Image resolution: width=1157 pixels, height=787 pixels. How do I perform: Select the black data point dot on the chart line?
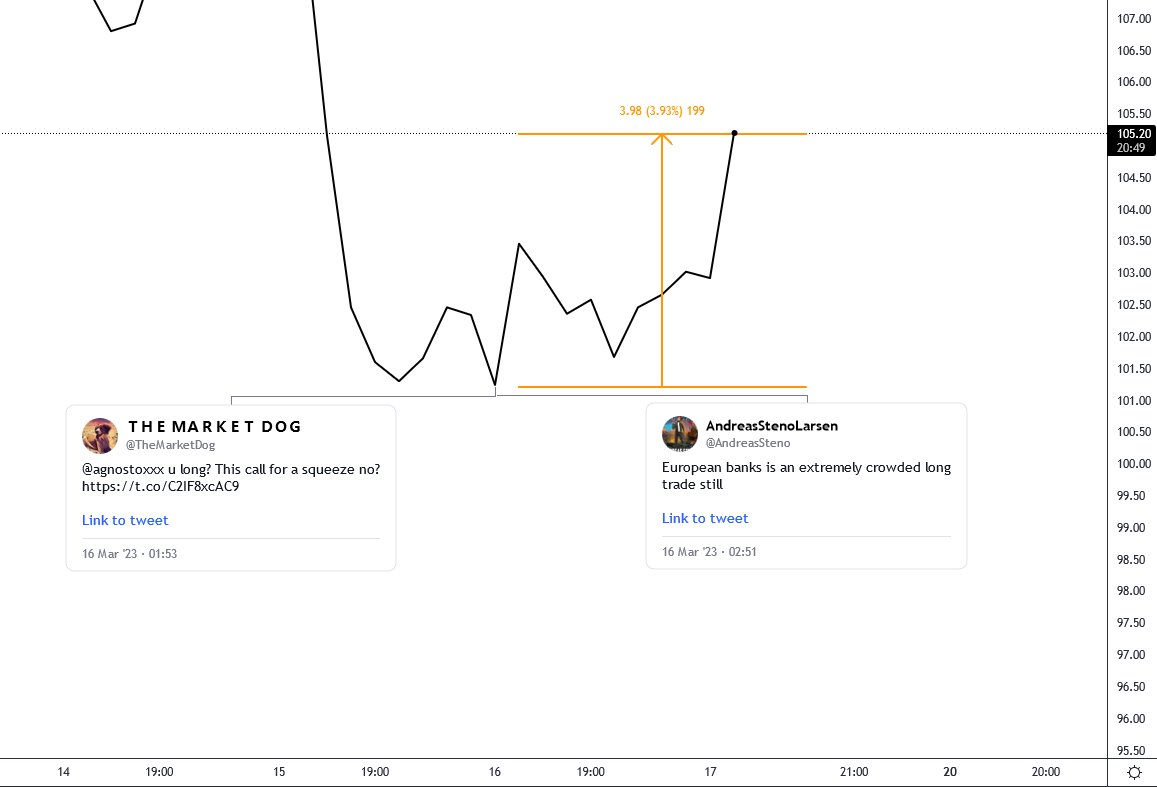(x=734, y=132)
